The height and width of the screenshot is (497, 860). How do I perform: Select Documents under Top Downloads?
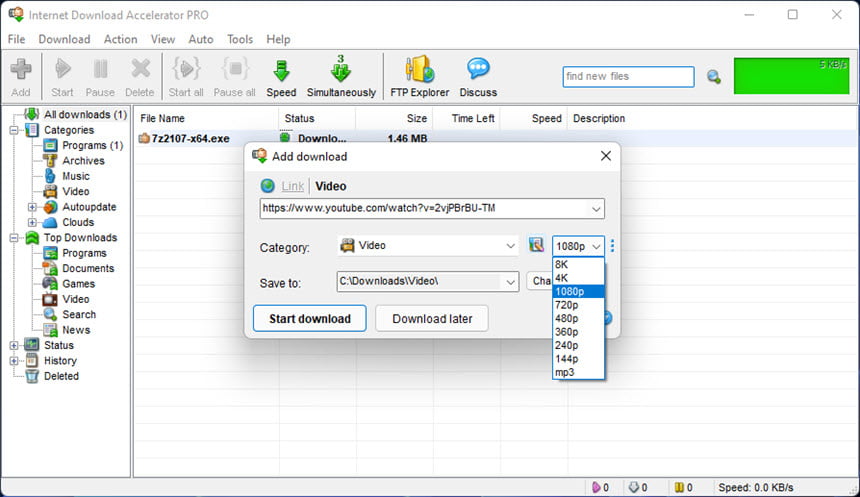pos(88,268)
